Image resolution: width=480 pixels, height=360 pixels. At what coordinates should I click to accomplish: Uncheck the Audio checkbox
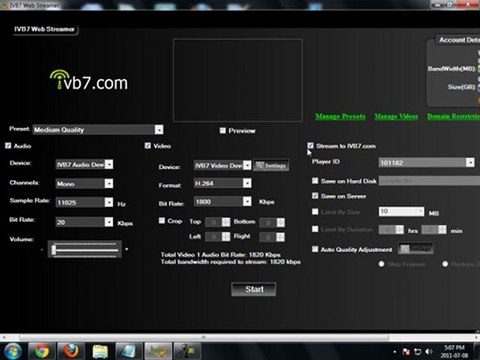[8, 146]
